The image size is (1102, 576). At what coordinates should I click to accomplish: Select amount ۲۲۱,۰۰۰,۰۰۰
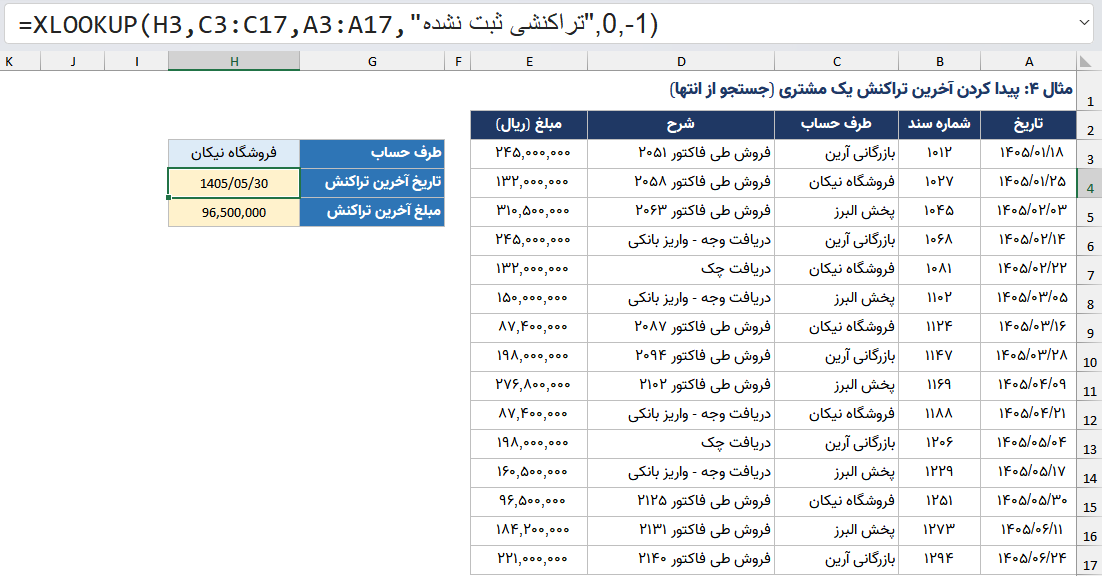tap(529, 560)
